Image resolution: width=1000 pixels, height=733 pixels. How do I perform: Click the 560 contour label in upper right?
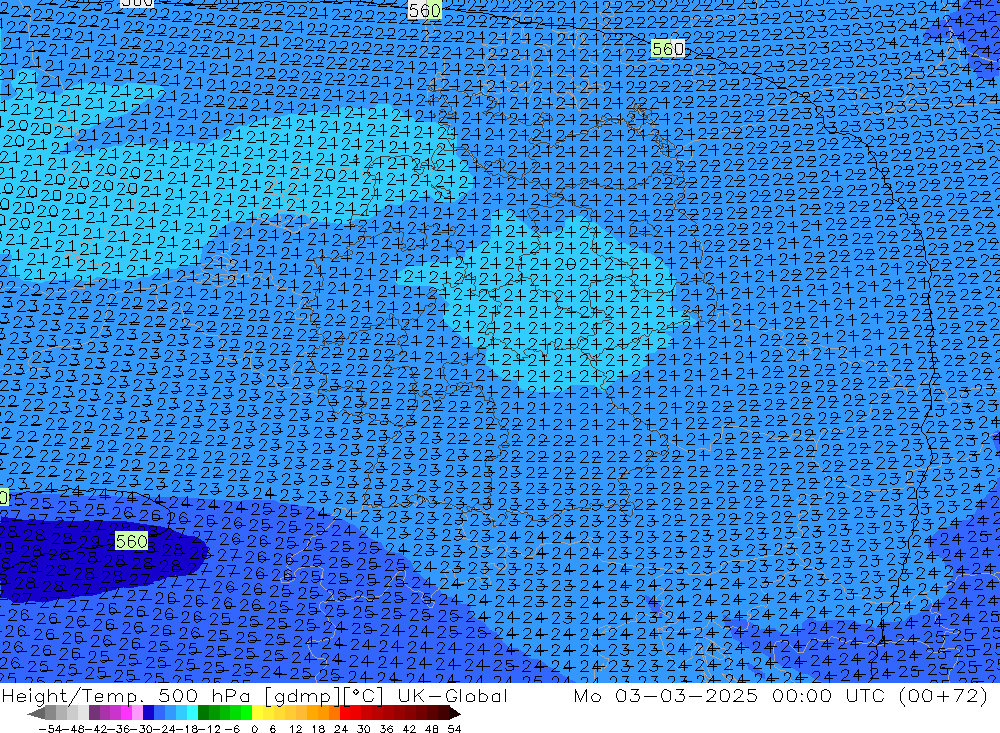(x=668, y=48)
